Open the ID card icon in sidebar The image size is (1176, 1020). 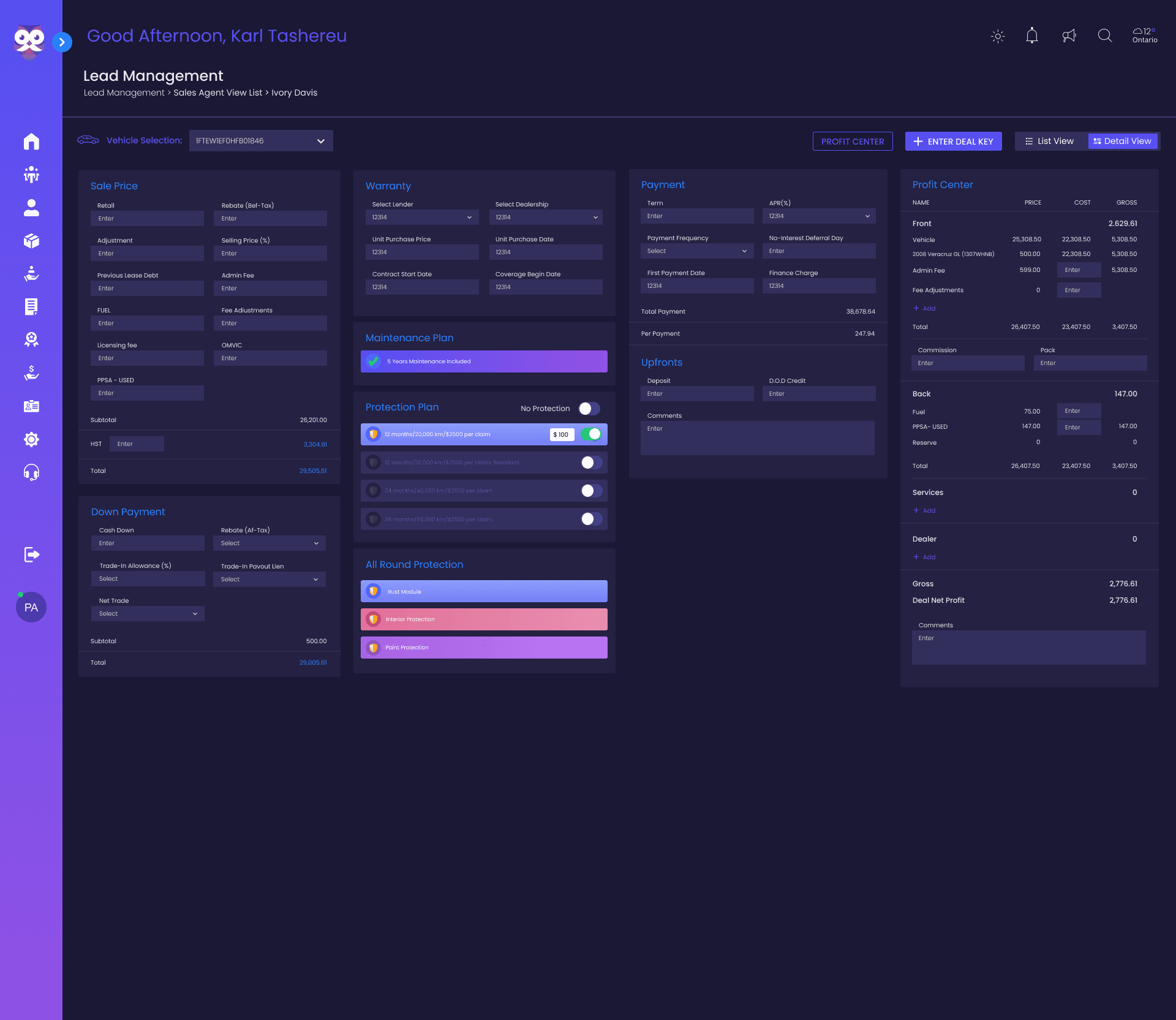point(31,406)
